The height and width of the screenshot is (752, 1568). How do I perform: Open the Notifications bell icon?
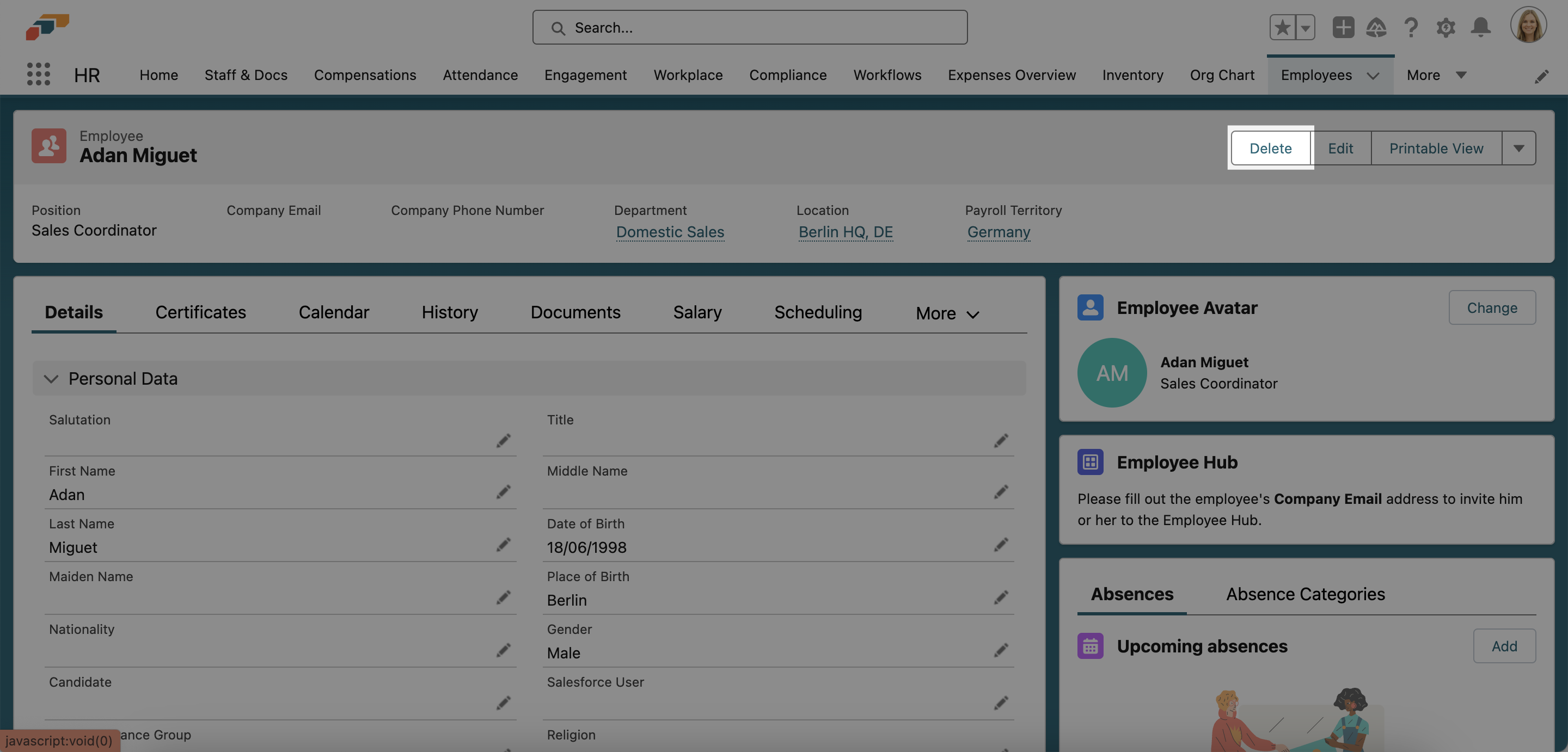coord(1480,27)
